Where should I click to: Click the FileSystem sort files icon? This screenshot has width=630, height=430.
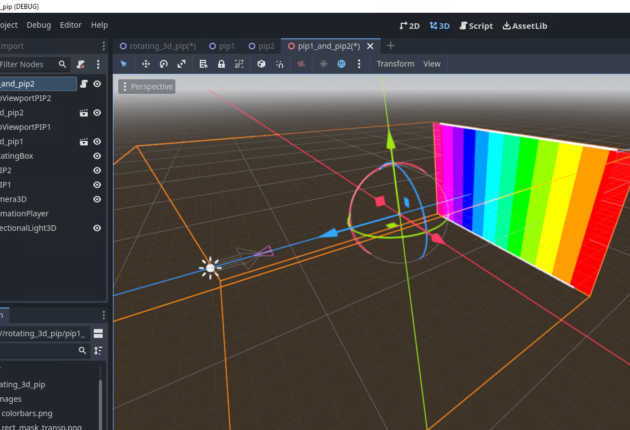(x=98, y=350)
